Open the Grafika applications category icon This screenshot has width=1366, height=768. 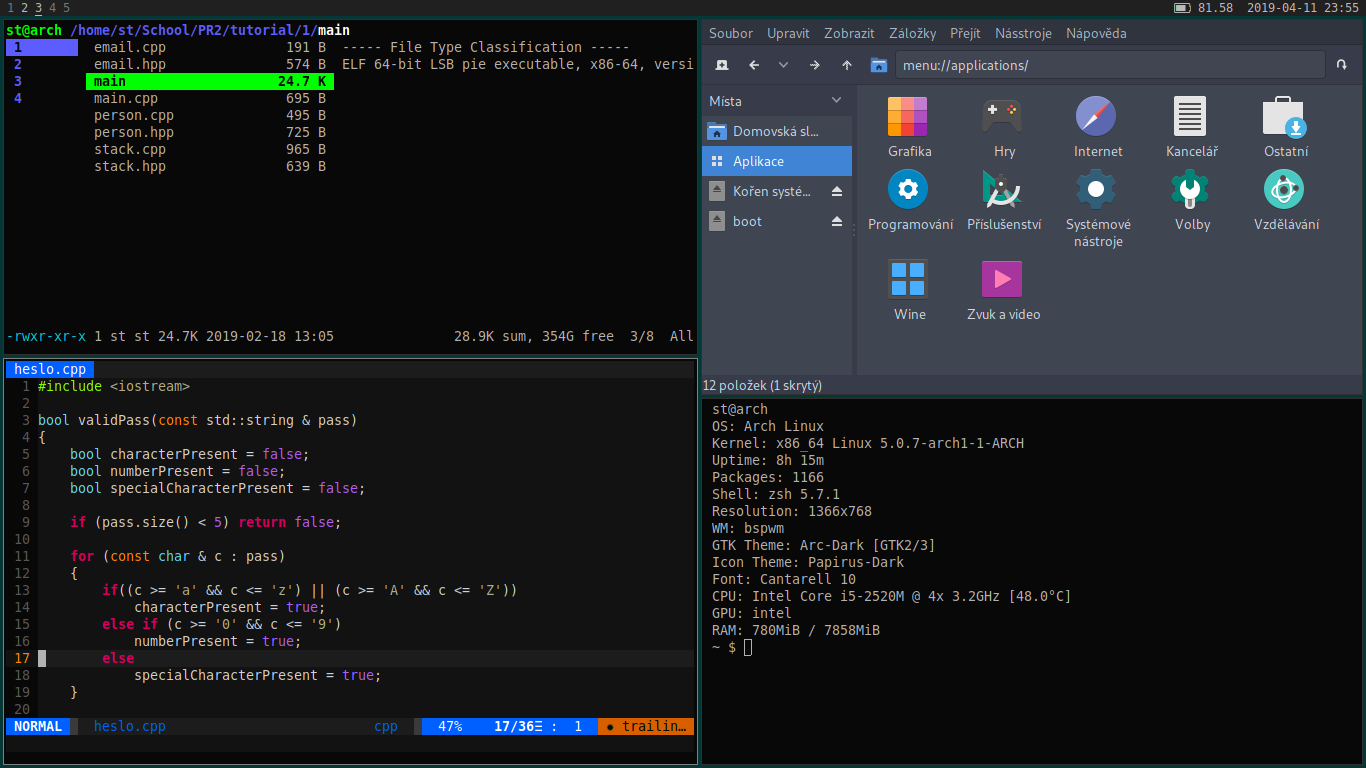coord(907,117)
